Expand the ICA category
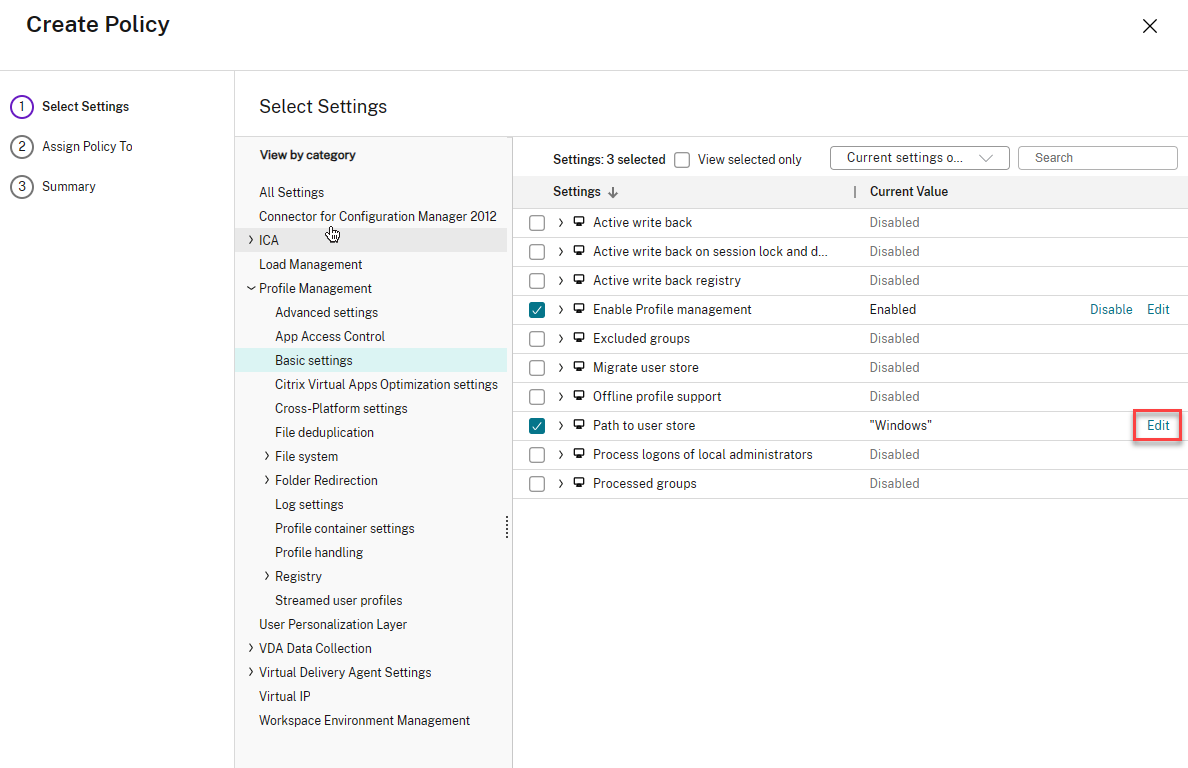The height and width of the screenshot is (768, 1188). 250,240
